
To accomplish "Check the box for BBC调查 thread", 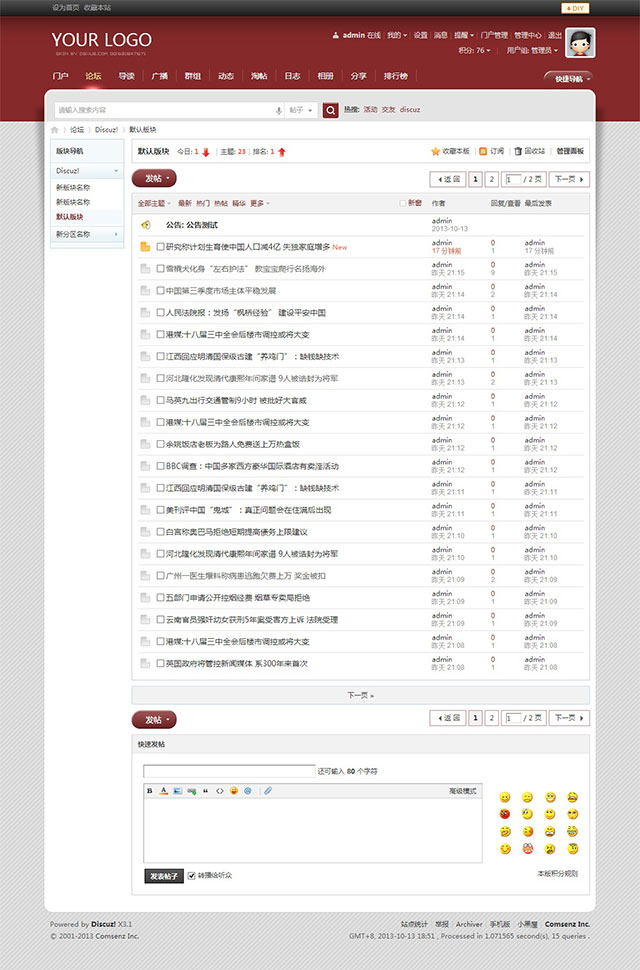I will click(160, 466).
